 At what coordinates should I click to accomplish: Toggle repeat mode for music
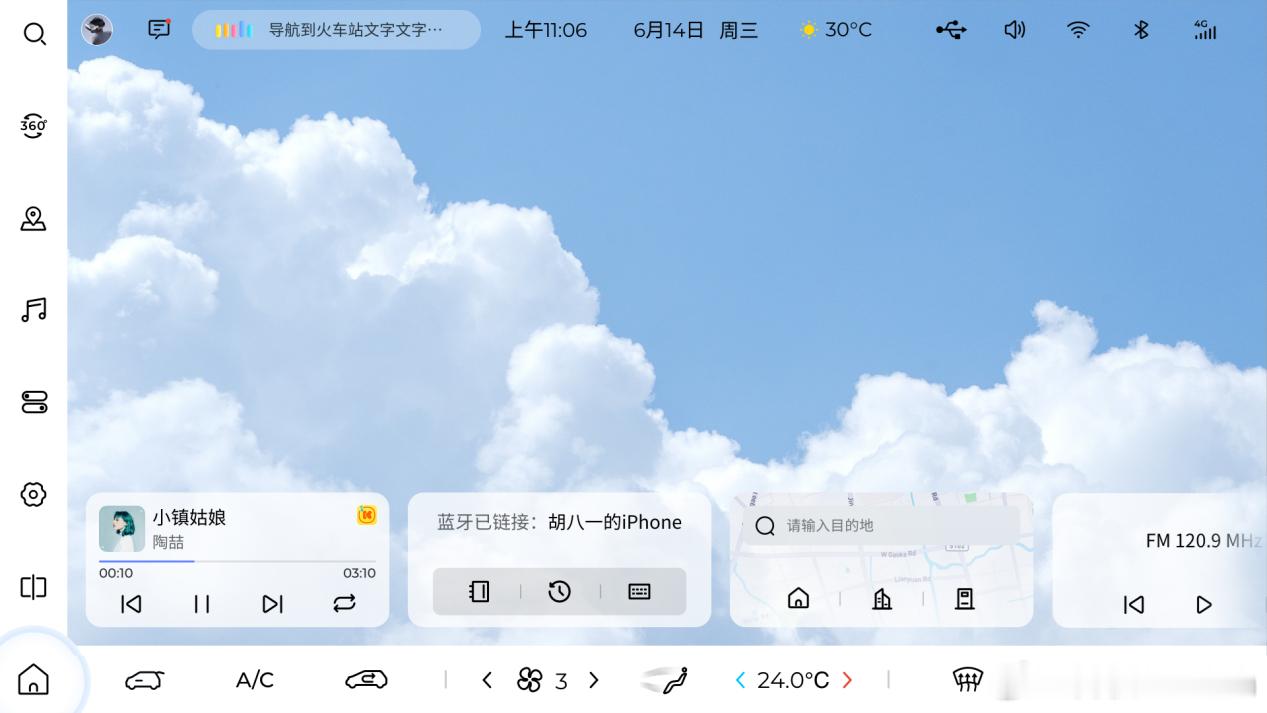344,604
